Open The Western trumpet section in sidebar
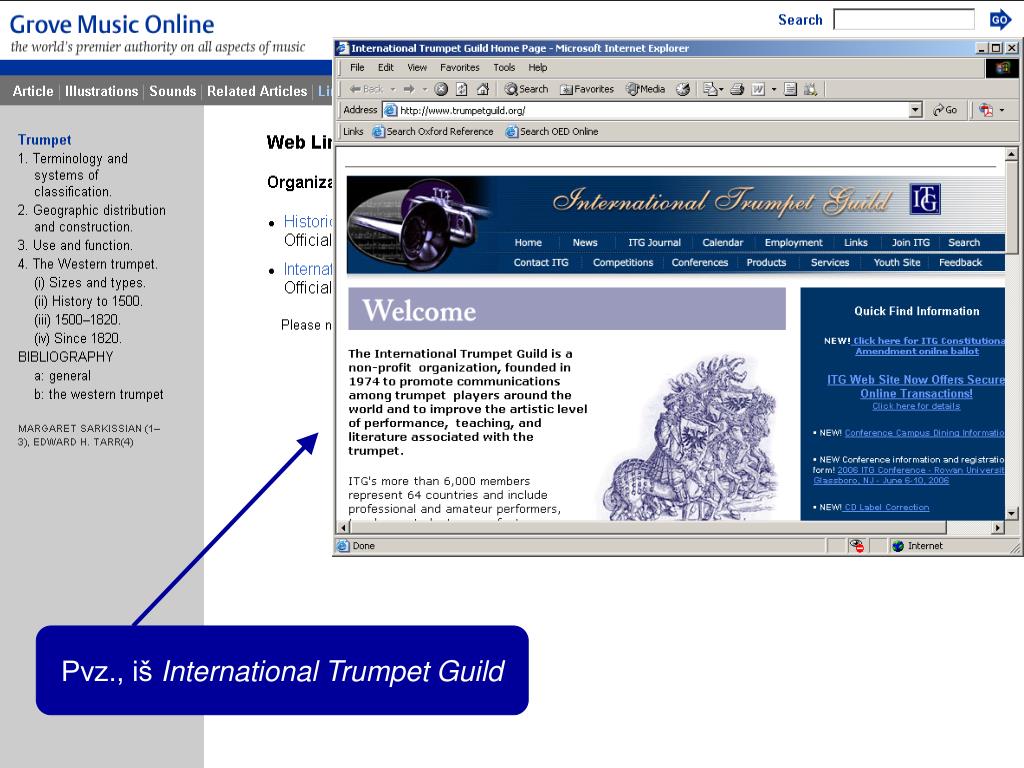Screen dimensions: 1024x768 [88, 264]
